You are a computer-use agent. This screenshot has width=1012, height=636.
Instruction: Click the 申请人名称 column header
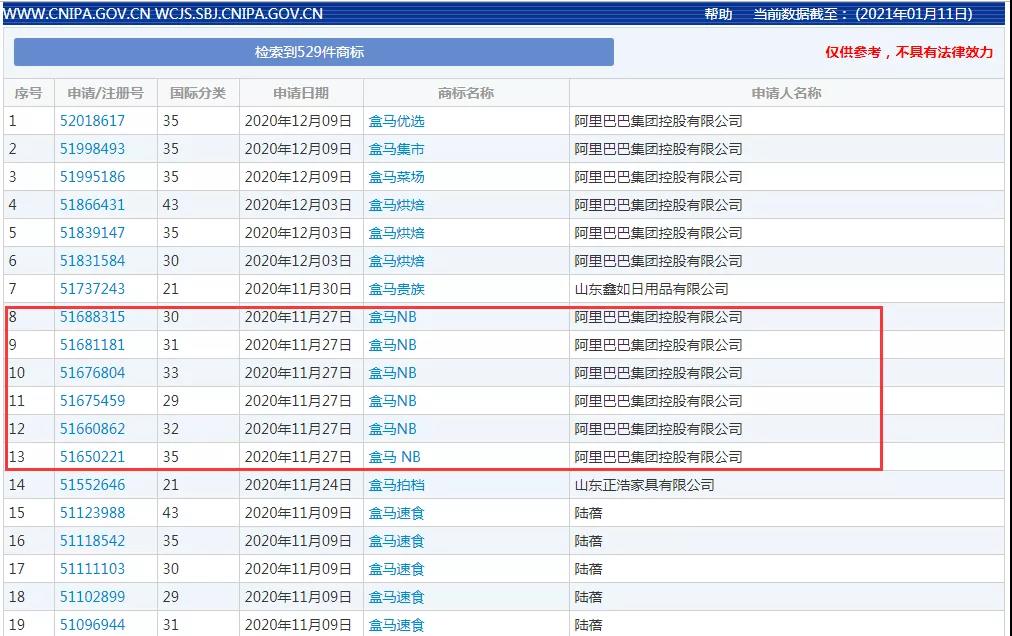pyautogui.click(x=786, y=93)
